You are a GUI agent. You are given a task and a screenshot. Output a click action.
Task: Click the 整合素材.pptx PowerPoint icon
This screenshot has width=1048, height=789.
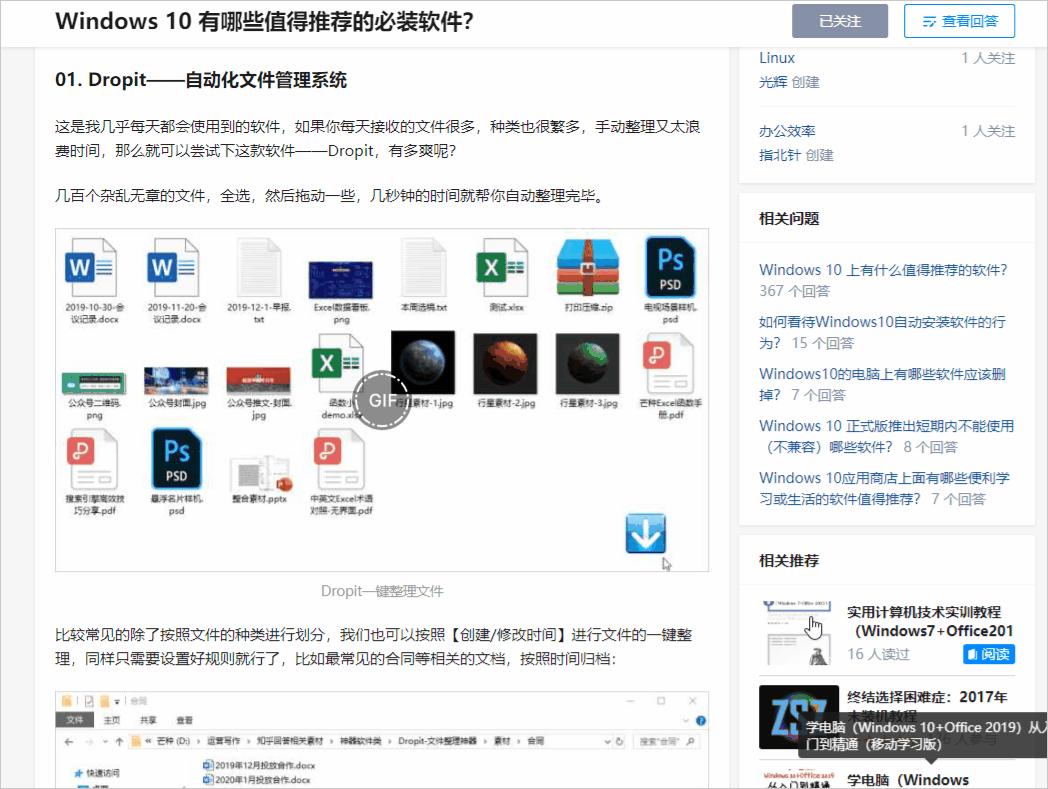261,473
